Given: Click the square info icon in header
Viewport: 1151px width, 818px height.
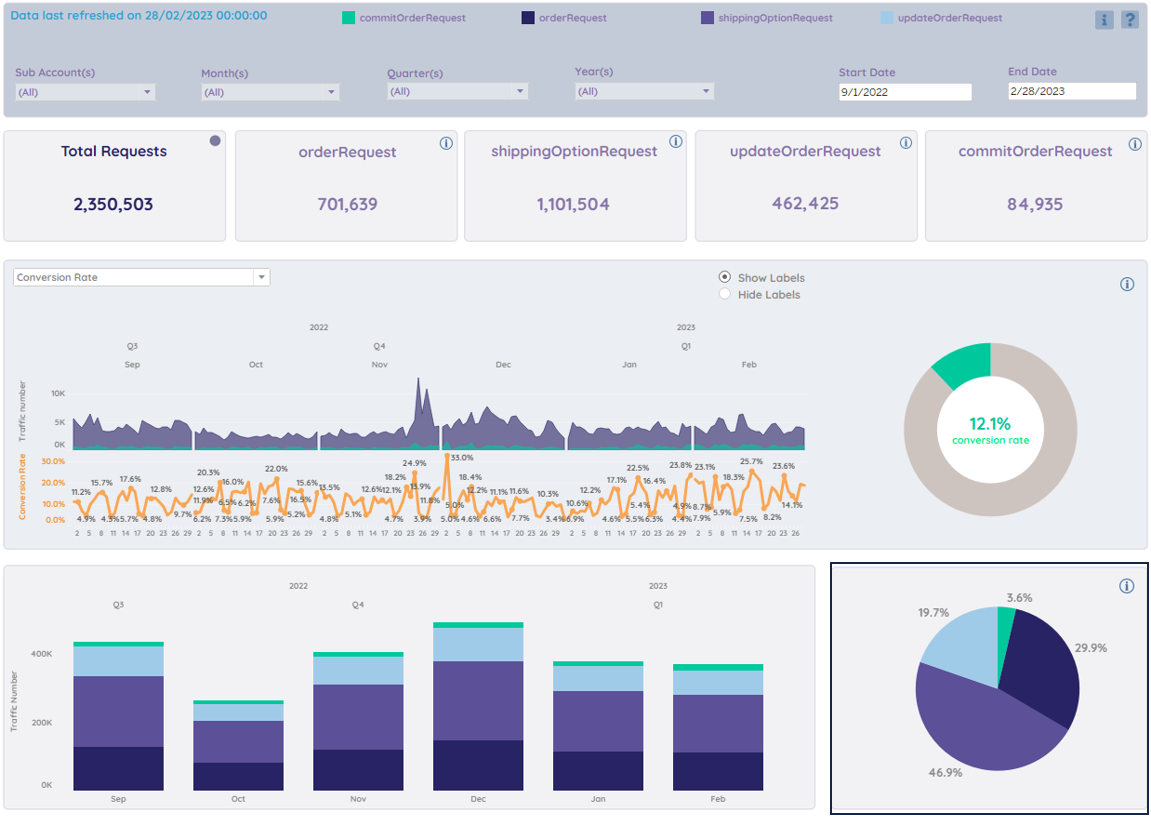Looking at the screenshot, I should pyautogui.click(x=1104, y=20).
